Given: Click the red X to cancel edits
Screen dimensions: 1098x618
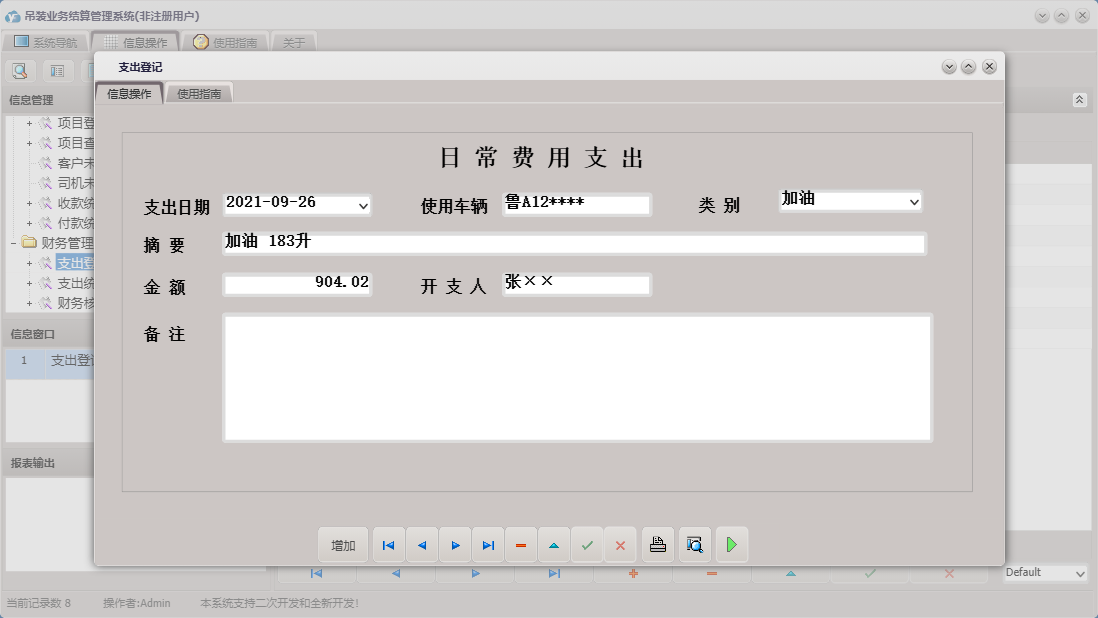Looking at the screenshot, I should (620, 544).
